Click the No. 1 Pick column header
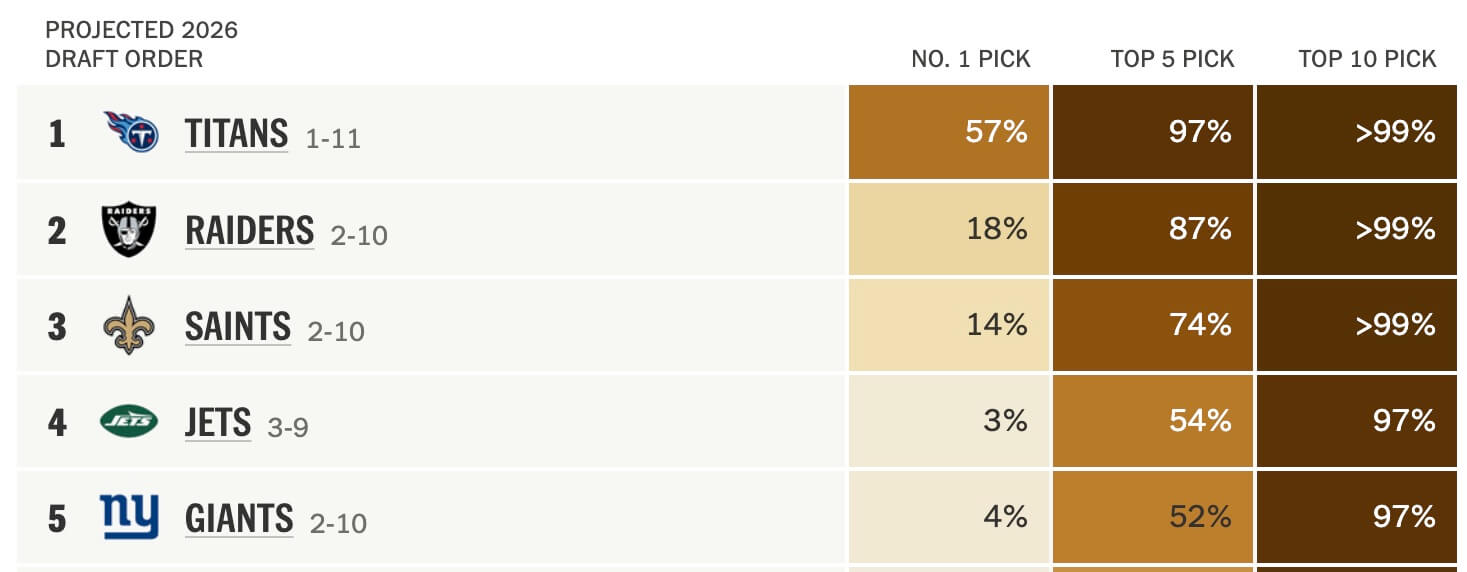 [970, 59]
